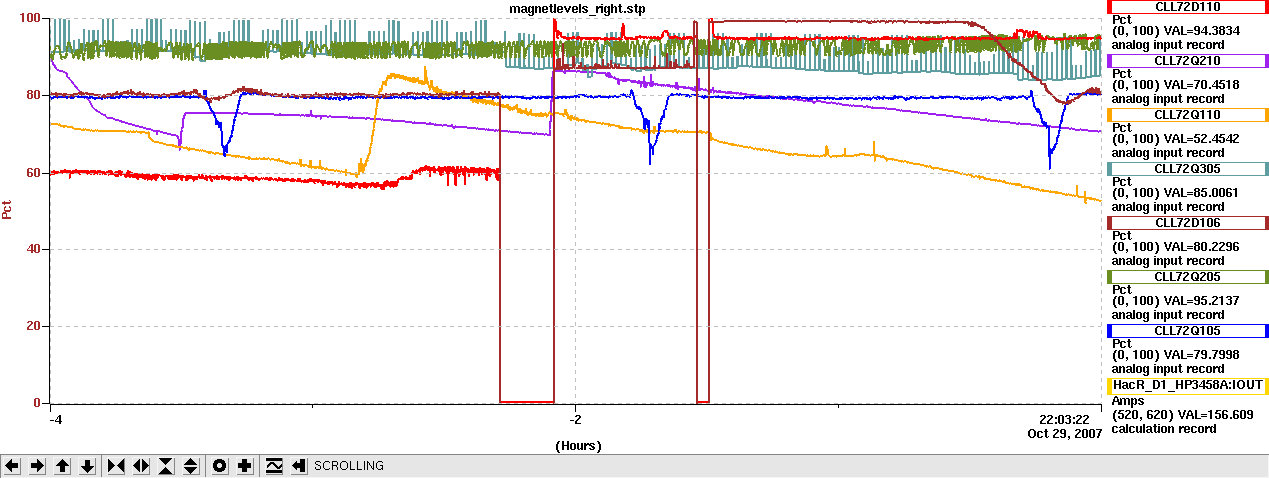Click the Amps unit label
Viewport: 1269px width, 478px height.
point(1129,400)
